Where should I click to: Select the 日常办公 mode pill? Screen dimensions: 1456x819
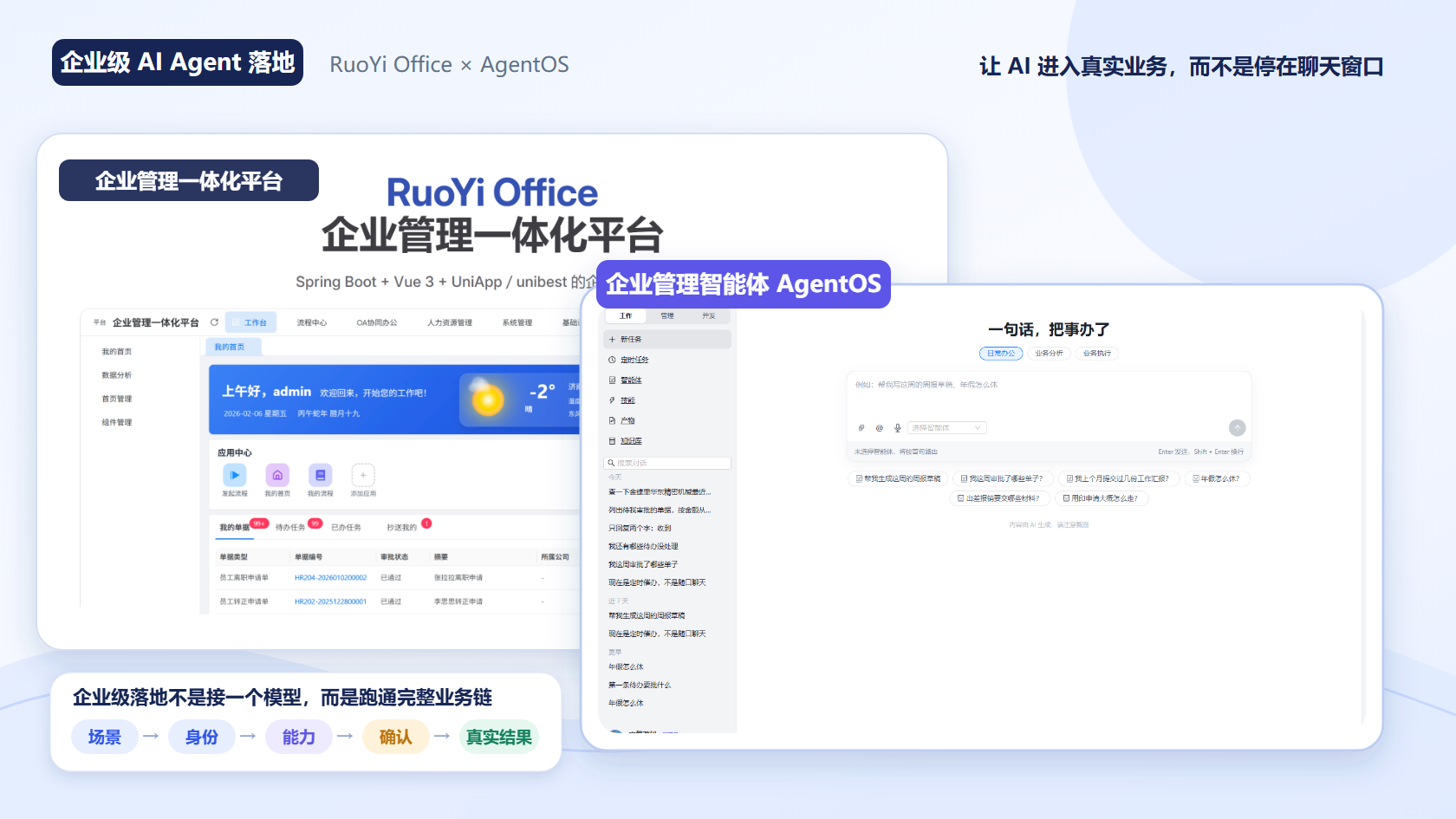point(1001,354)
